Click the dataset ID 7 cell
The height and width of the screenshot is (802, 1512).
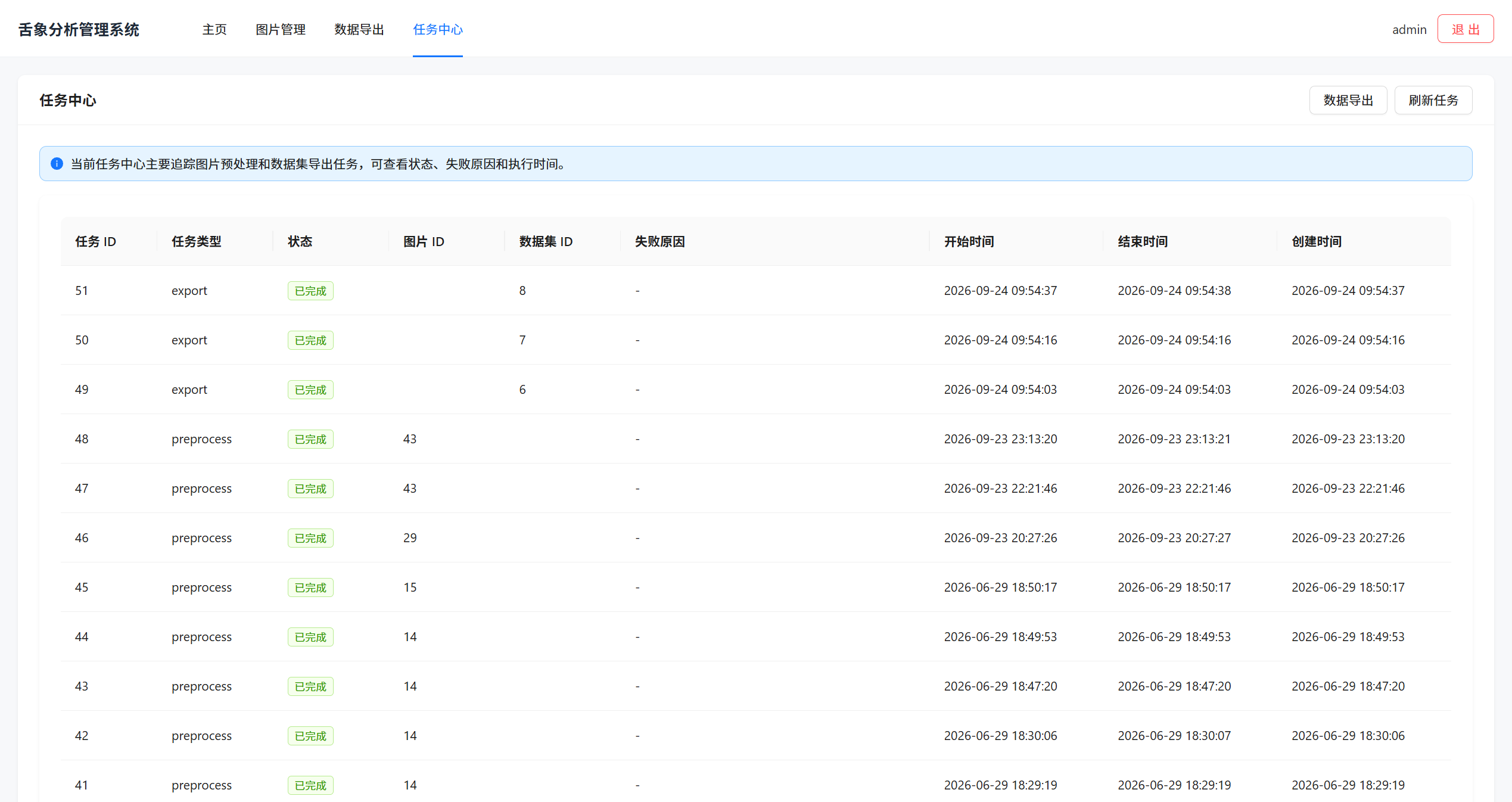pos(522,340)
